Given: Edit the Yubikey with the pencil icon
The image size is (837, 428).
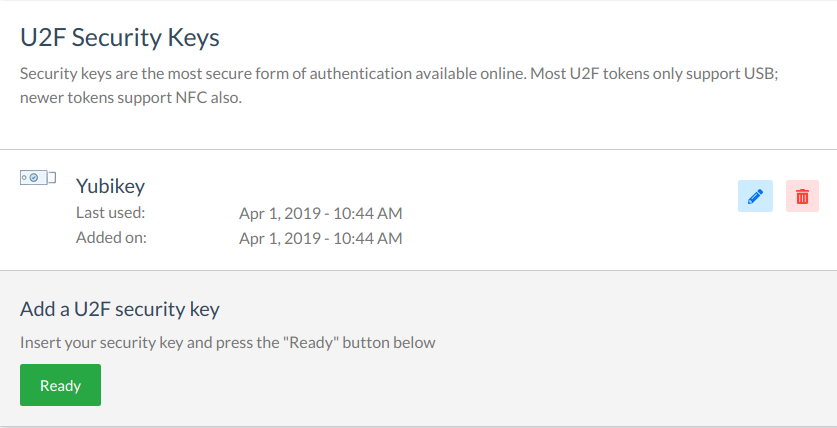Looking at the screenshot, I should (x=754, y=196).
